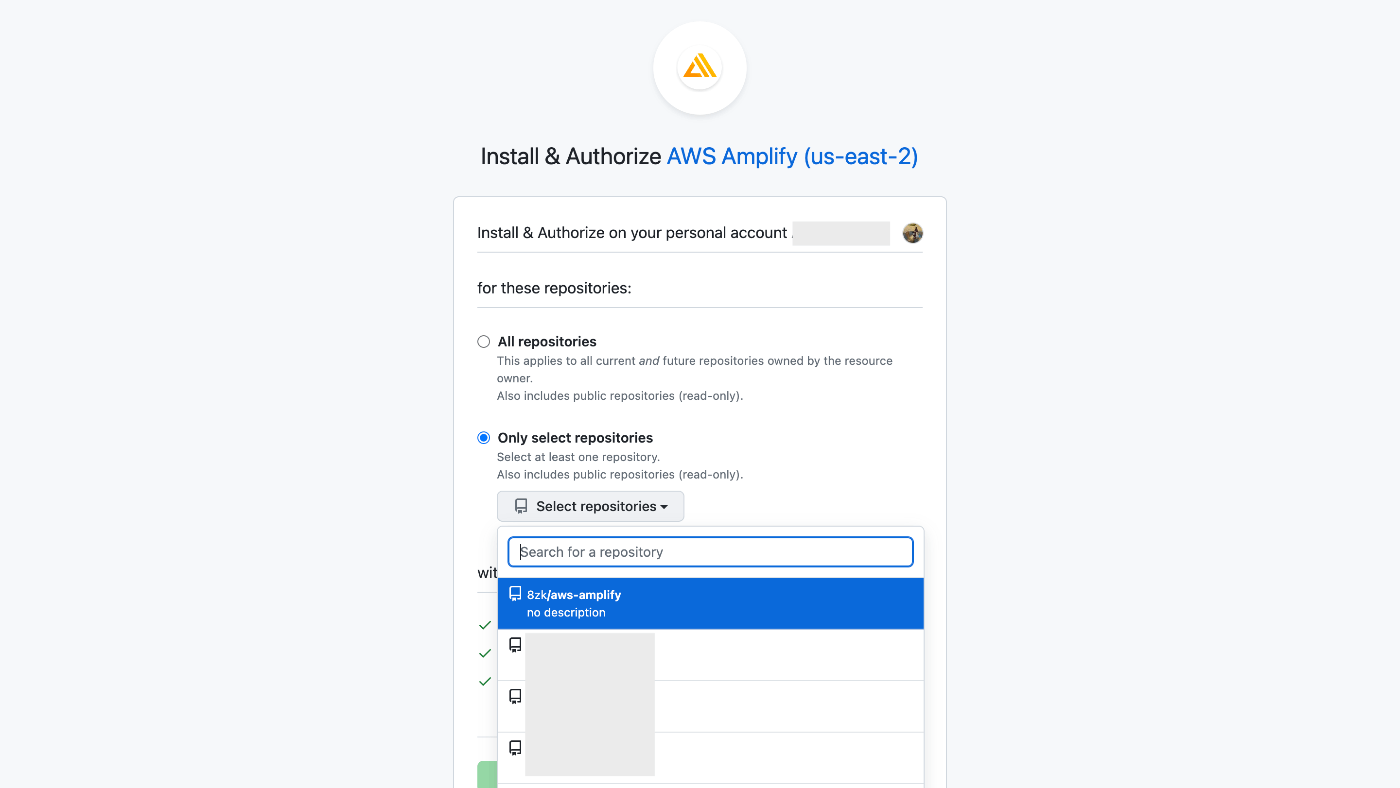Click the second repository's repo icon

pos(515,645)
